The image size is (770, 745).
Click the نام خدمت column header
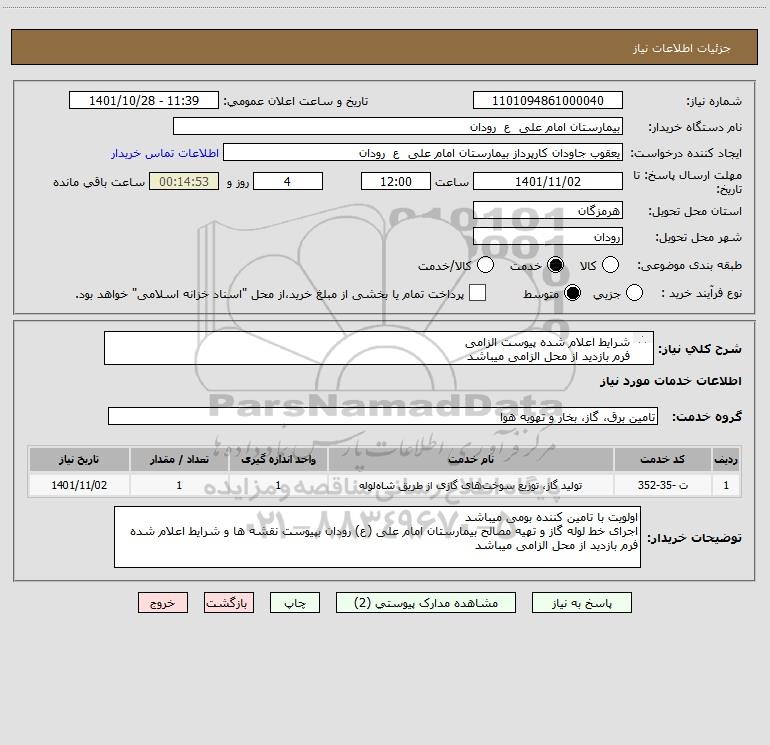(470, 459)
